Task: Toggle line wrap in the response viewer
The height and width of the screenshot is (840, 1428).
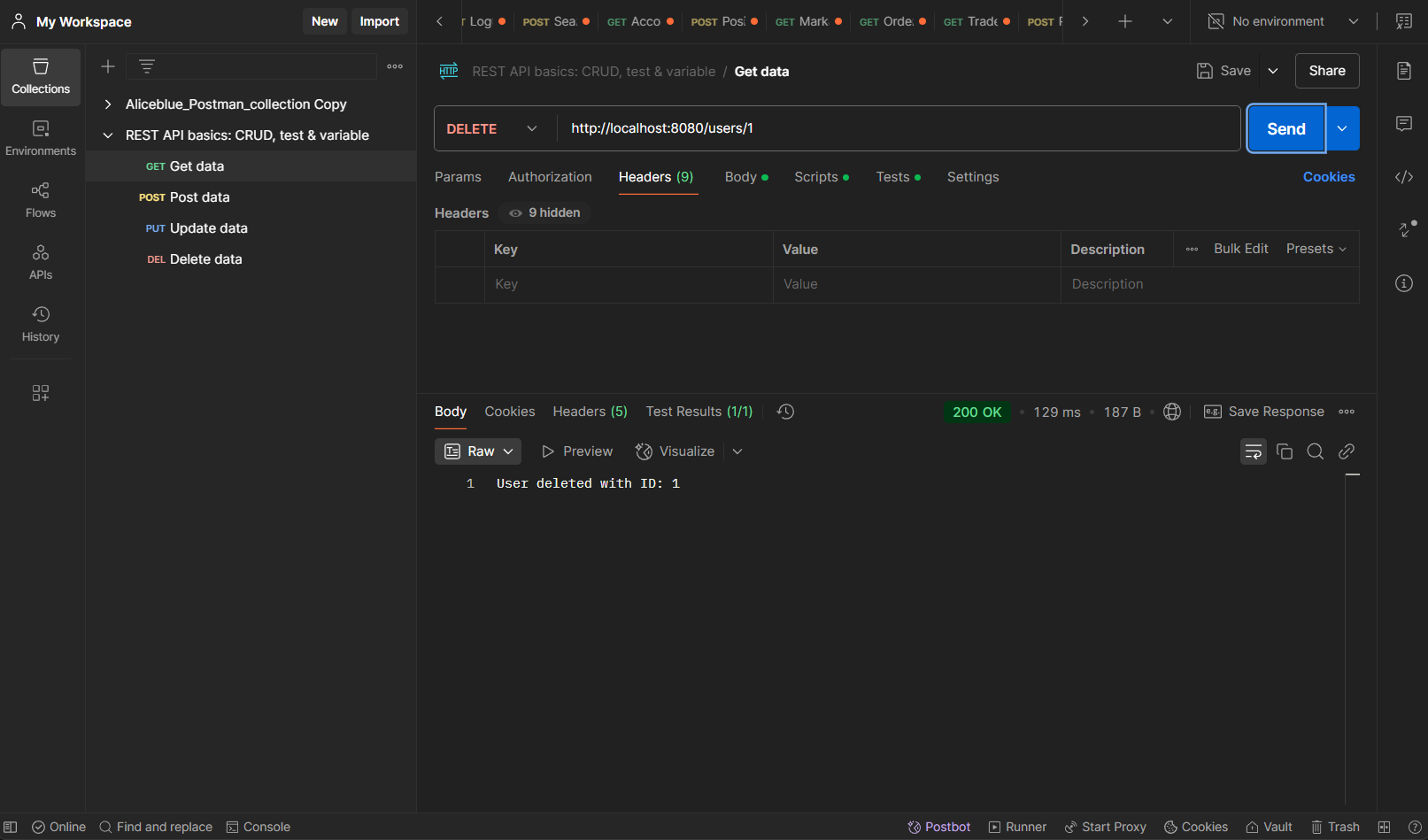Action: click(x=1254, y=451)
